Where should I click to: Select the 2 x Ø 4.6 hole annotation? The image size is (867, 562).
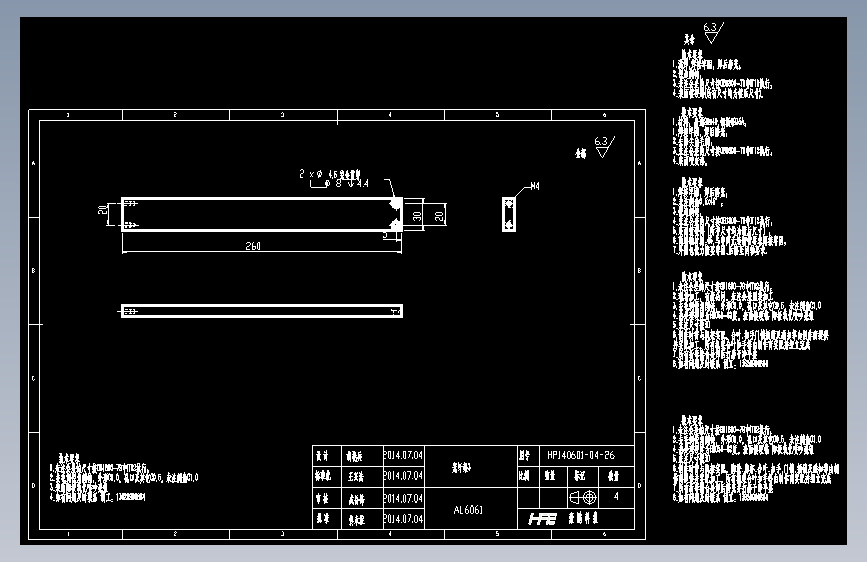click(x=330, y=174)
